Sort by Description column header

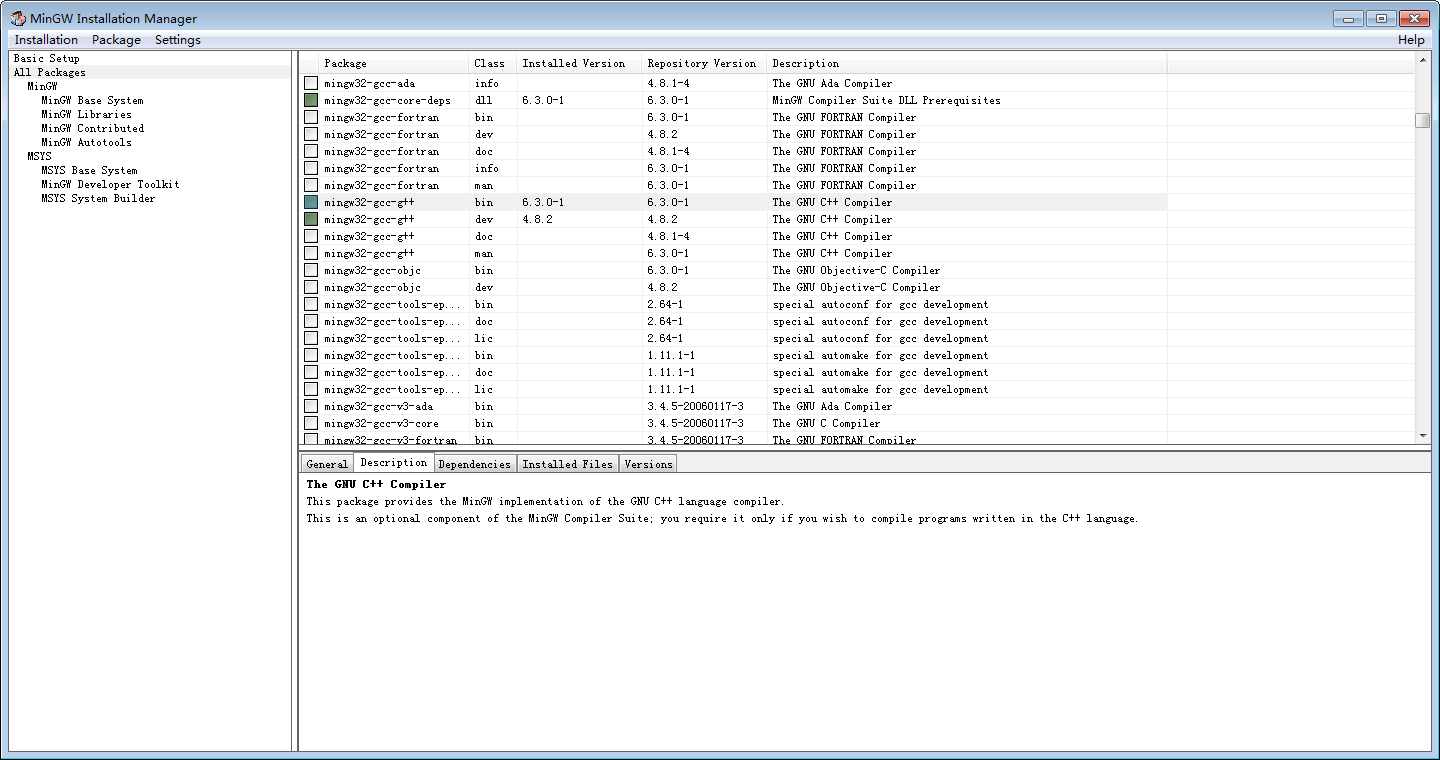967,63
